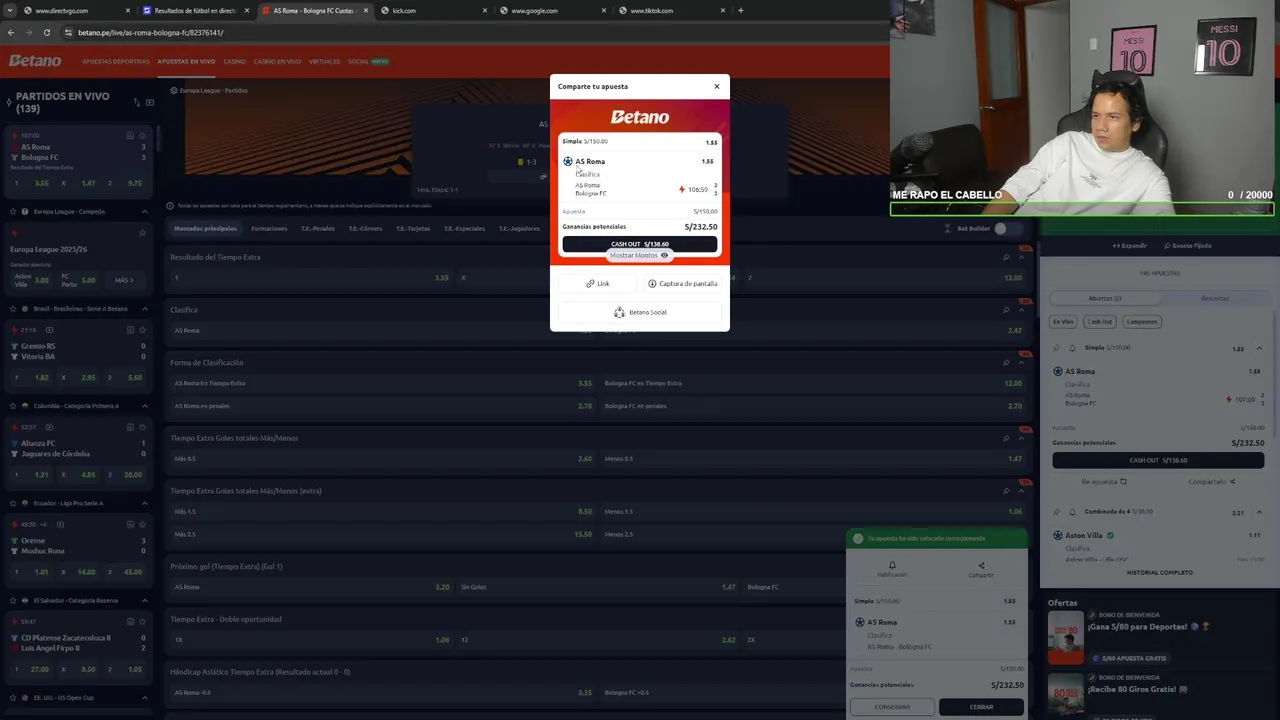Click live streaming filter icon beside Partidos en Vivo
Viewport: 1280px width, 720px height.
tap(150, 102)
